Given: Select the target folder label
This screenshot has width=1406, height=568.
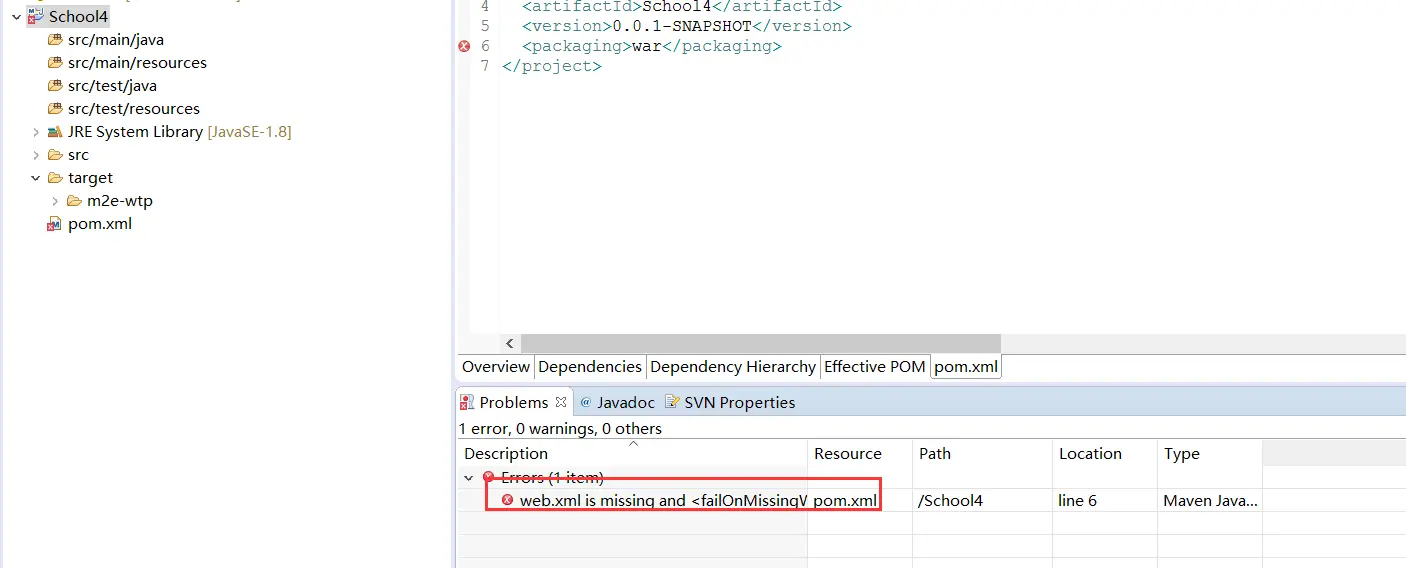Looking at the screenshot, I should click(x=90, y=178).
